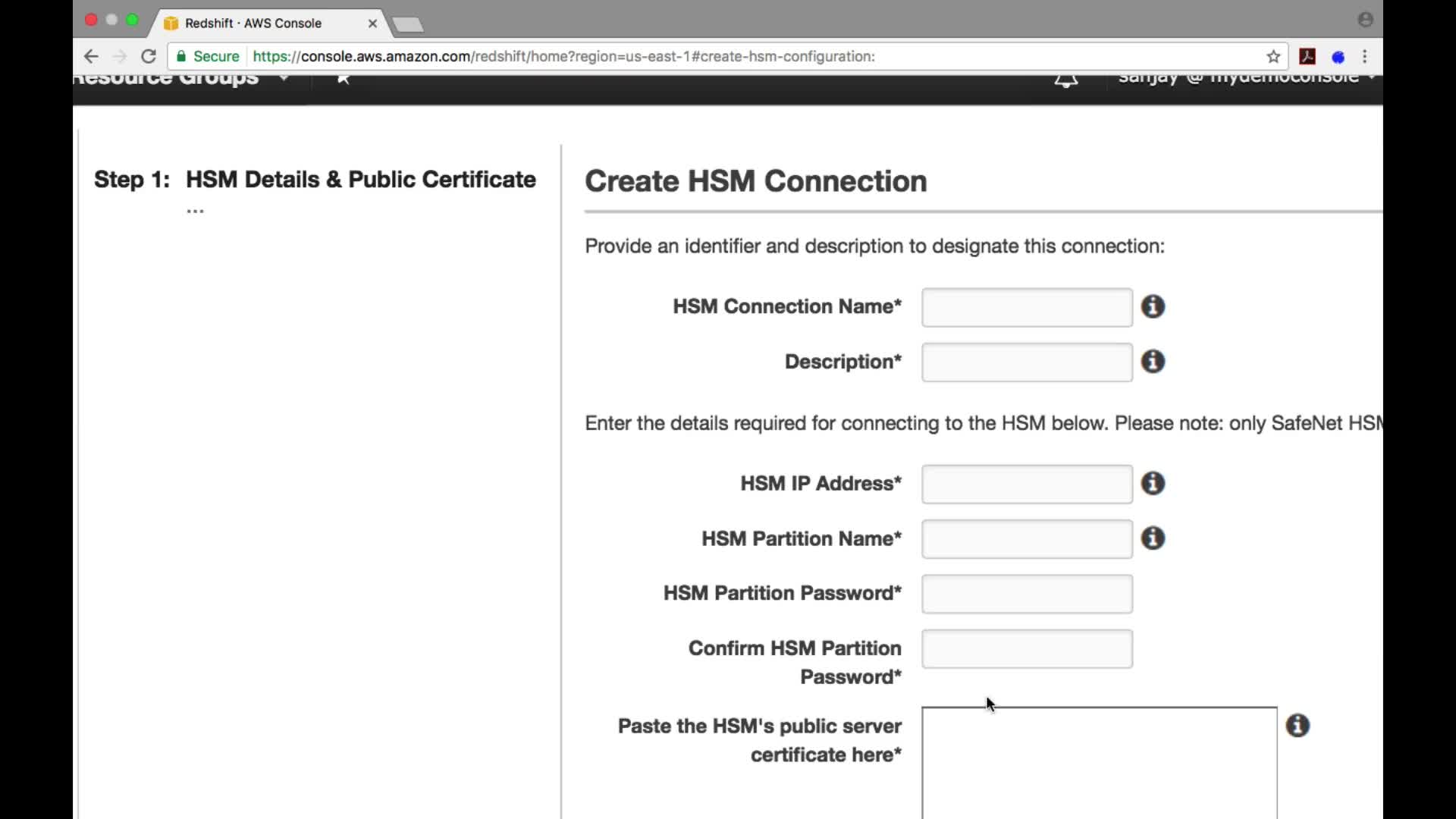Click the public server certificate text area
Screen dimensions: 1456x819
(x=1099, y=762)
